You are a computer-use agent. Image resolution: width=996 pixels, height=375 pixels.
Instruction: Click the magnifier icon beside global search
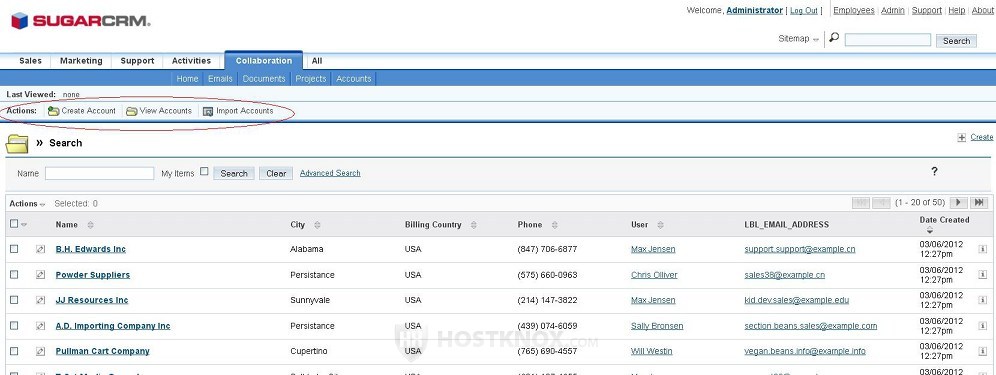[834, 38]
